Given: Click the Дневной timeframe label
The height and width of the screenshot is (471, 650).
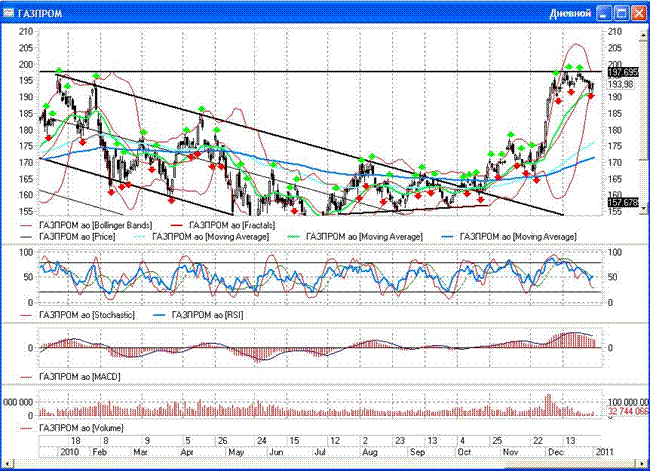Looking at the screenshot, I should pos(570,13).
